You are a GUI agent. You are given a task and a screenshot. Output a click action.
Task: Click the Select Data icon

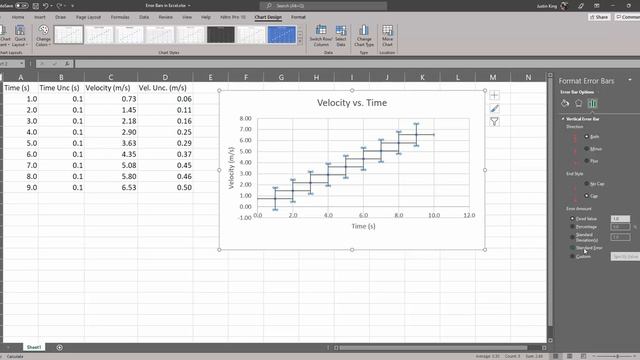pos(341,30)
